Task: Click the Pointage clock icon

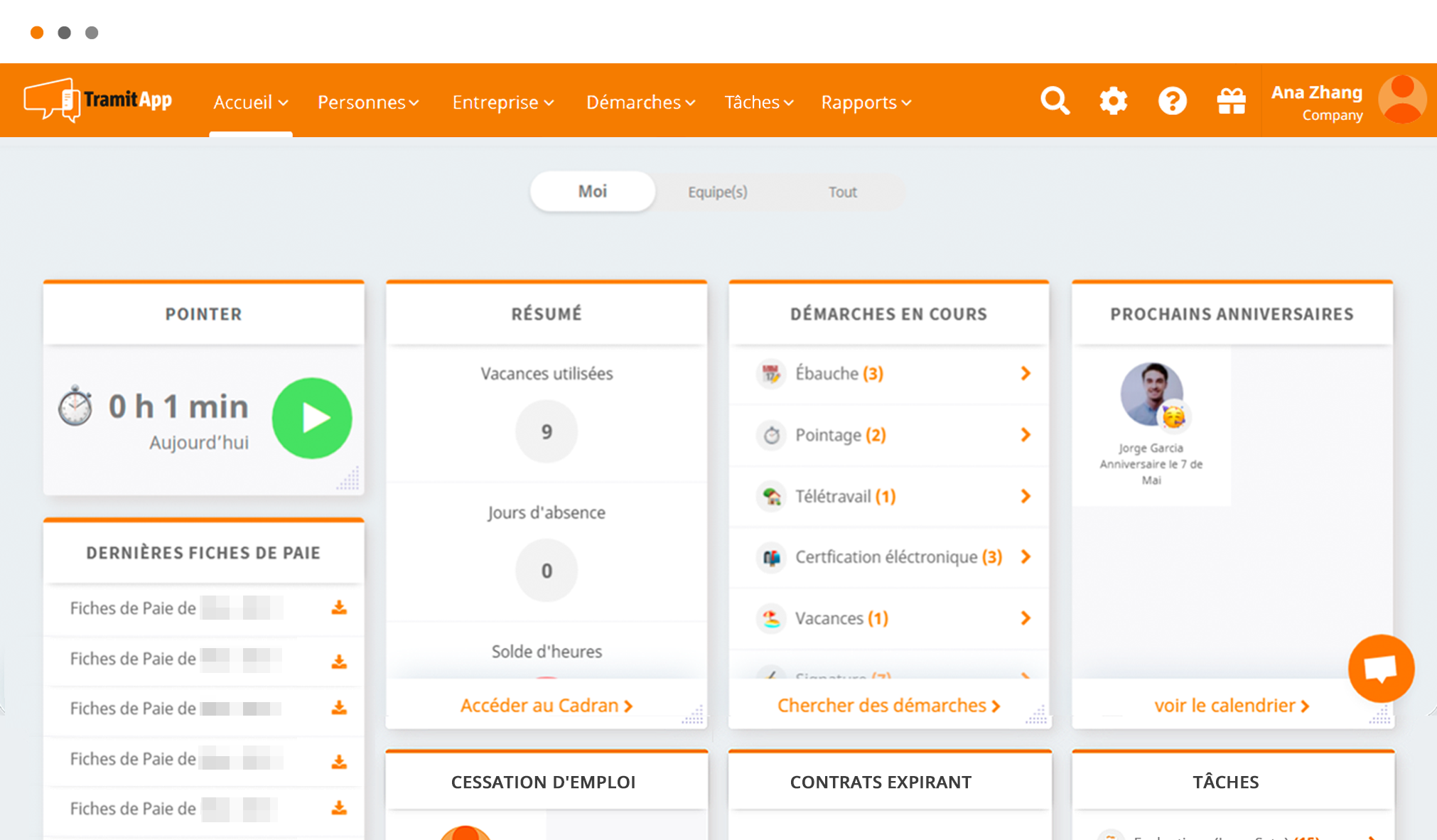Action: [771, 435]
